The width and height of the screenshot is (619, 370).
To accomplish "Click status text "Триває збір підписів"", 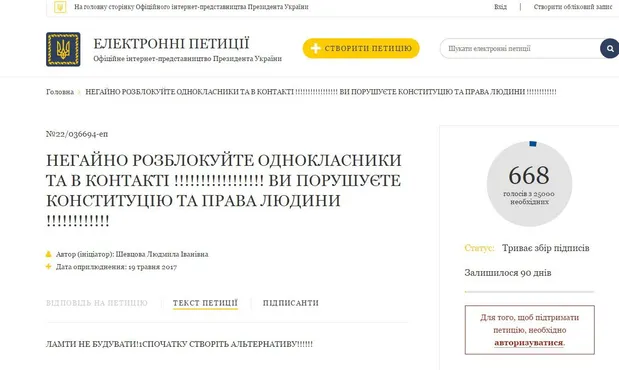I will click(x=546, y=248).
